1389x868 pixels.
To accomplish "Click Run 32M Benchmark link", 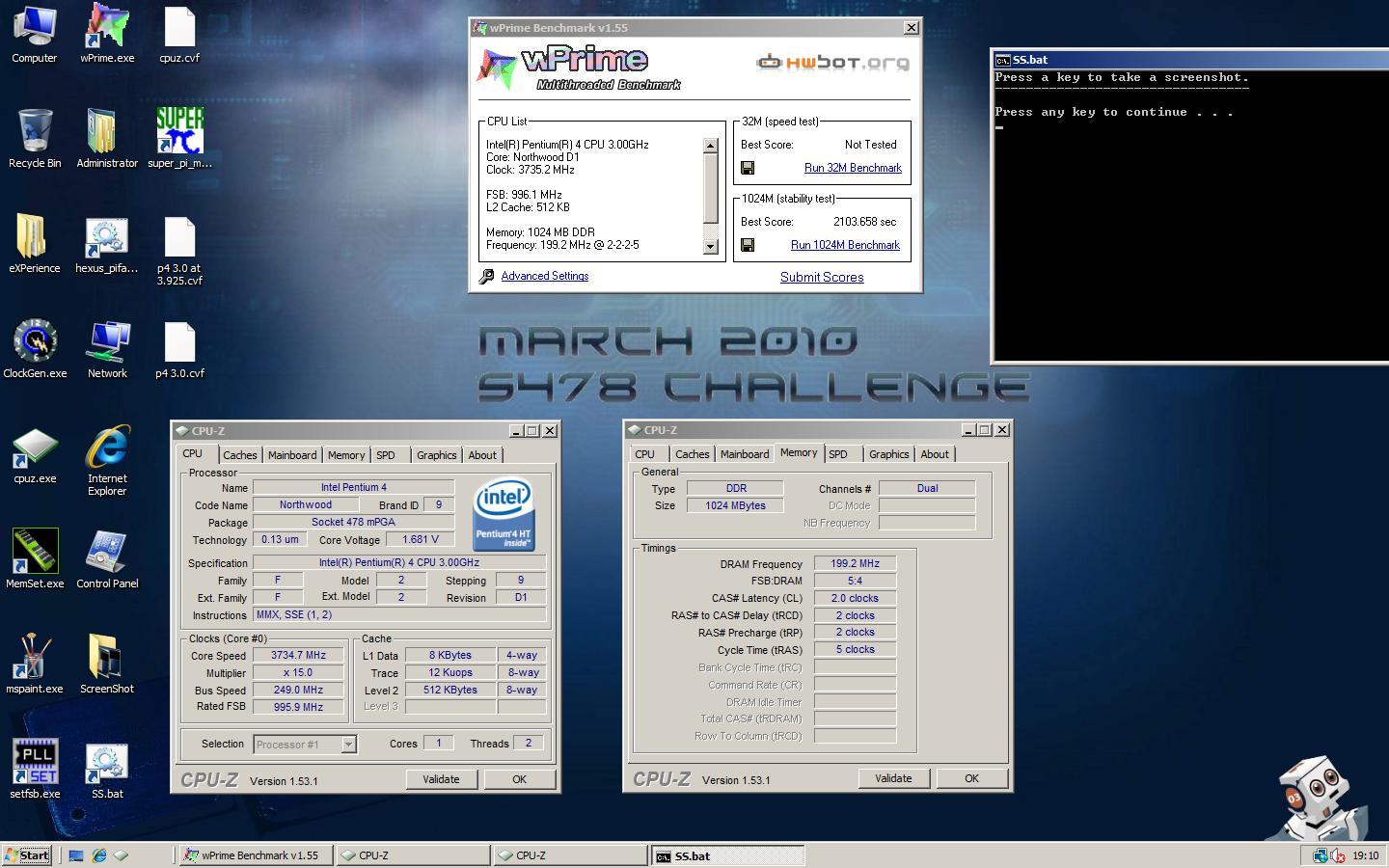I will 853,168.
